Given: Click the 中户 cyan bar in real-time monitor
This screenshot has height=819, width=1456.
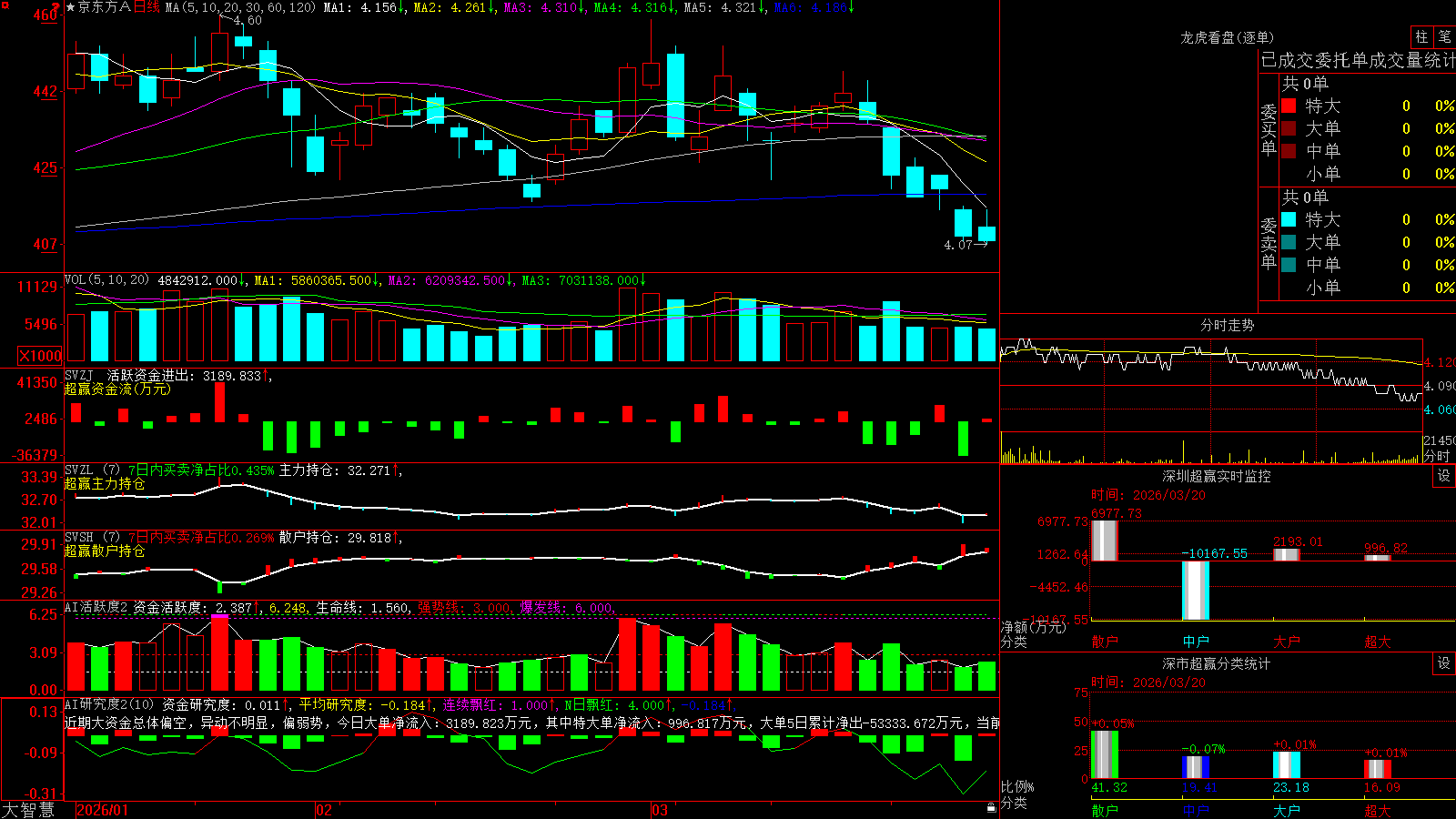Looking at the screenshot, I should (x=1196, y=591).
